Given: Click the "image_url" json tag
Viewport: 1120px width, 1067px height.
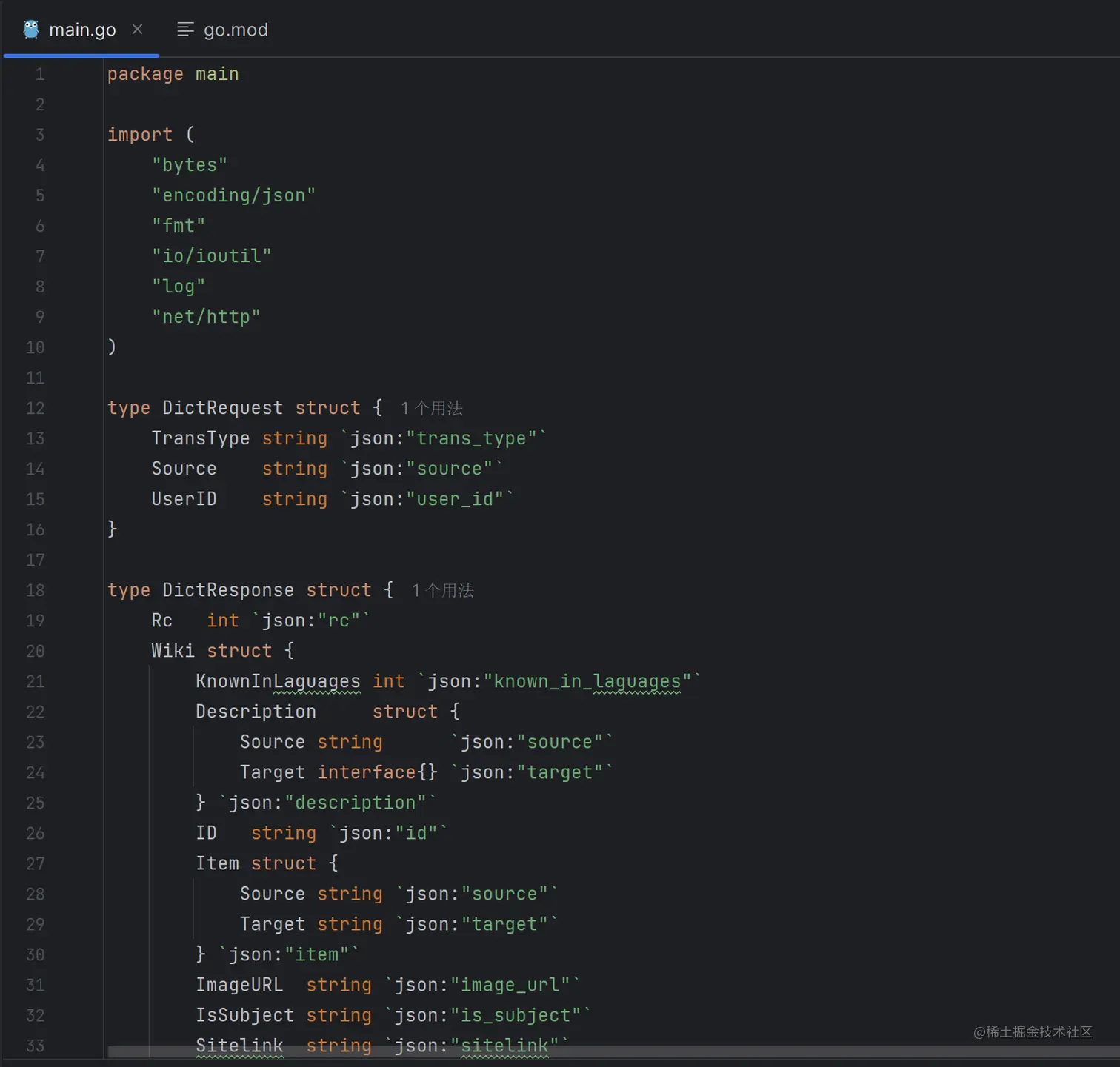Looking at the screenshot, I should pos(510,985).
